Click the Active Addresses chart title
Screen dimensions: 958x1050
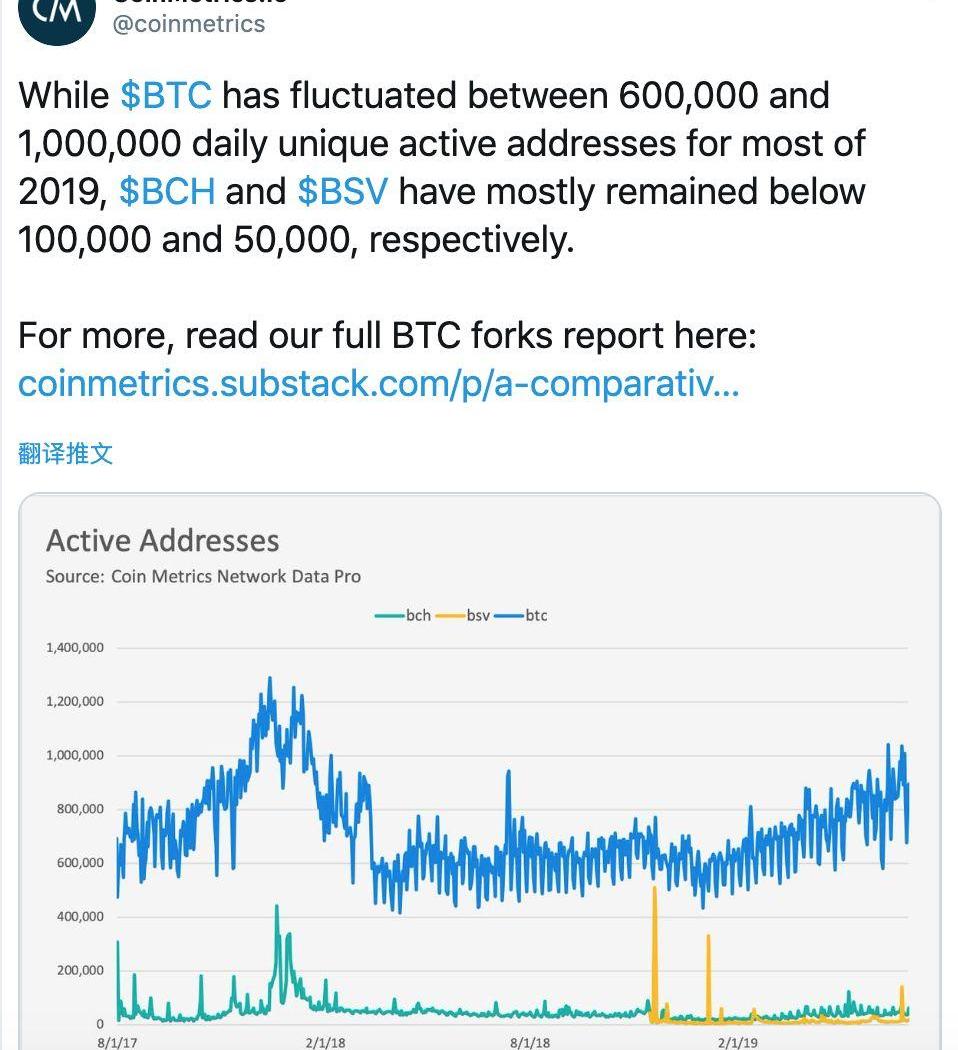point(163,541)
